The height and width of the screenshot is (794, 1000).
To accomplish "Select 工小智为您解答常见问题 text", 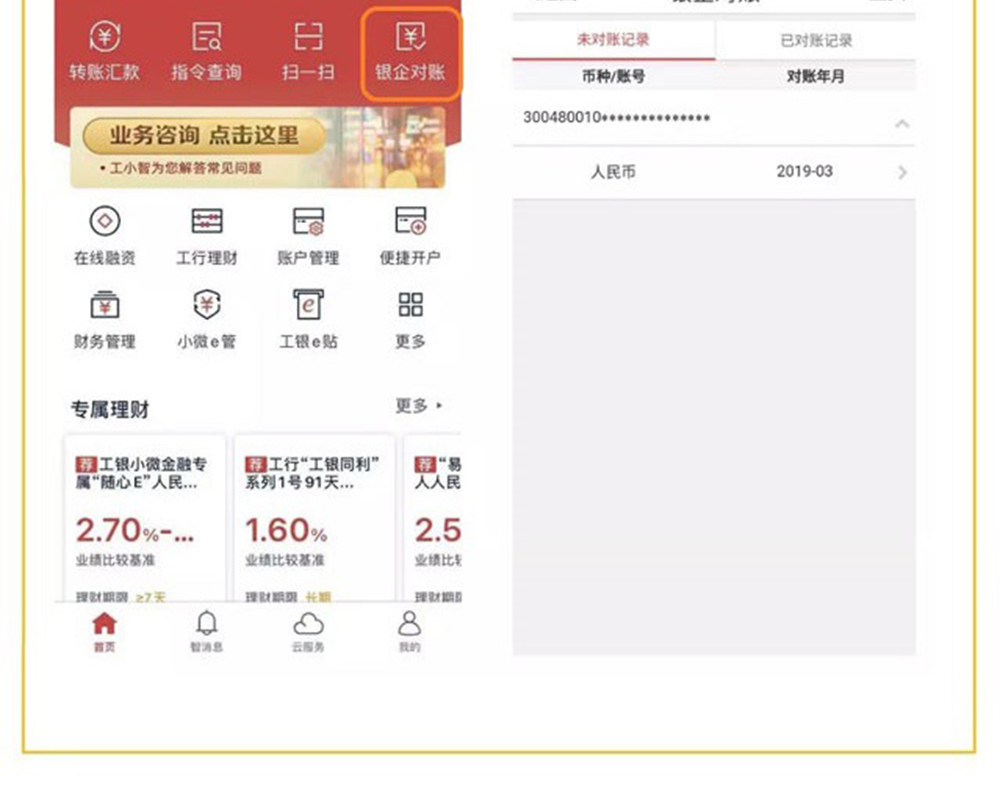I will (186, 168).
